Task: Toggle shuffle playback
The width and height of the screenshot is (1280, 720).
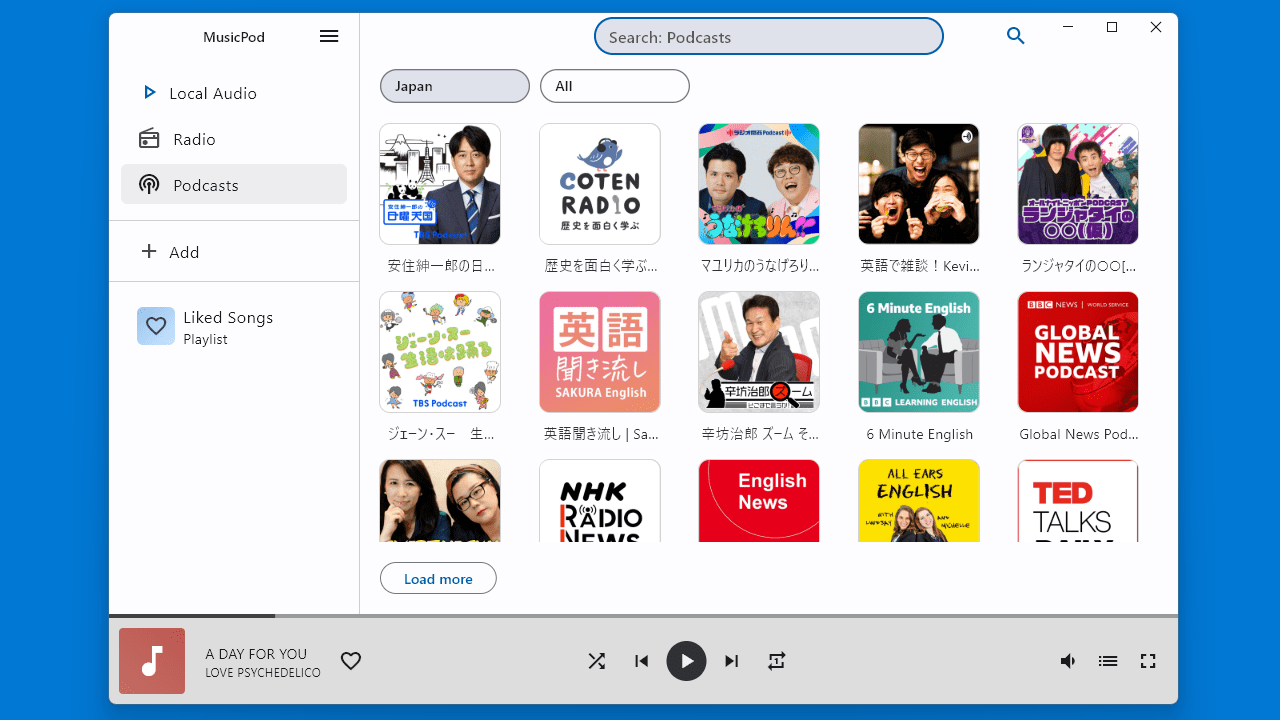Action: pyautogui.click(x=597, y=661)
